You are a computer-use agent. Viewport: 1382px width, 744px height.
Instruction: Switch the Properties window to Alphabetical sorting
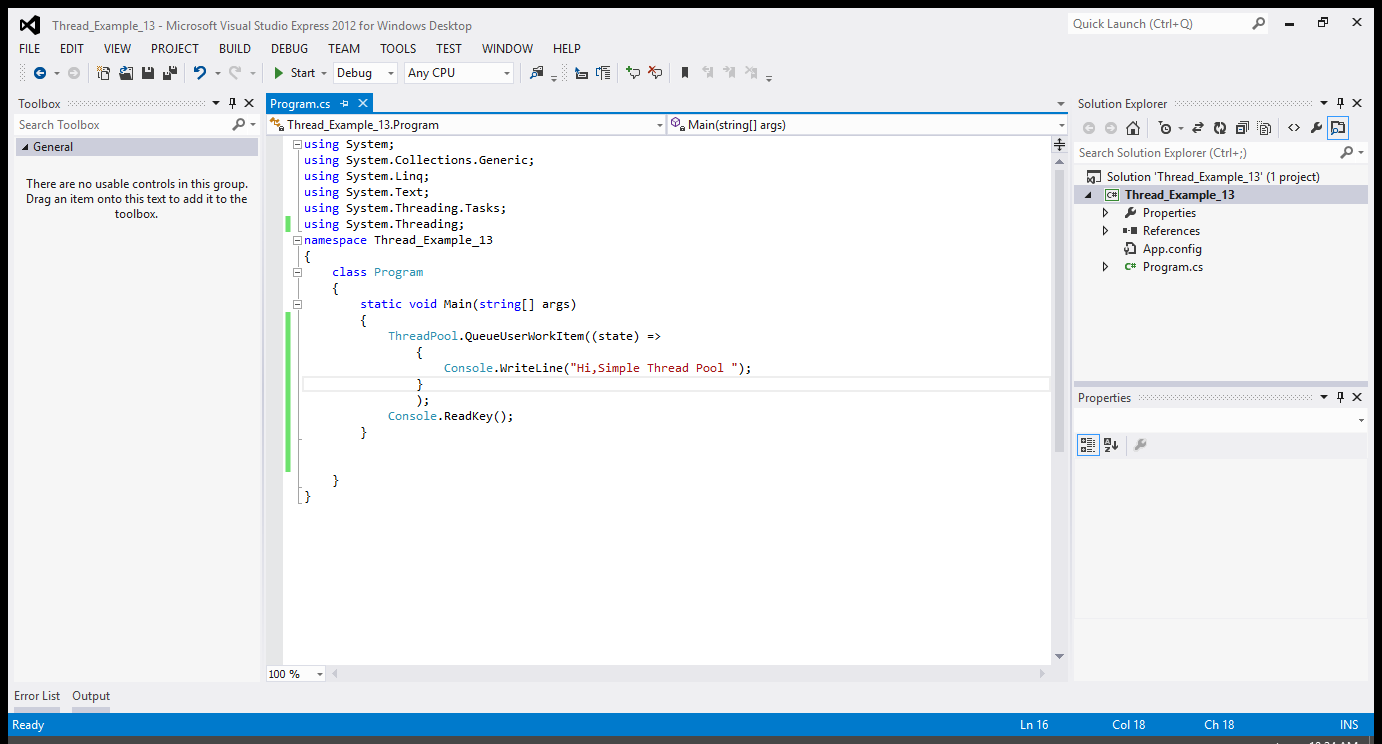(1111, 445)
